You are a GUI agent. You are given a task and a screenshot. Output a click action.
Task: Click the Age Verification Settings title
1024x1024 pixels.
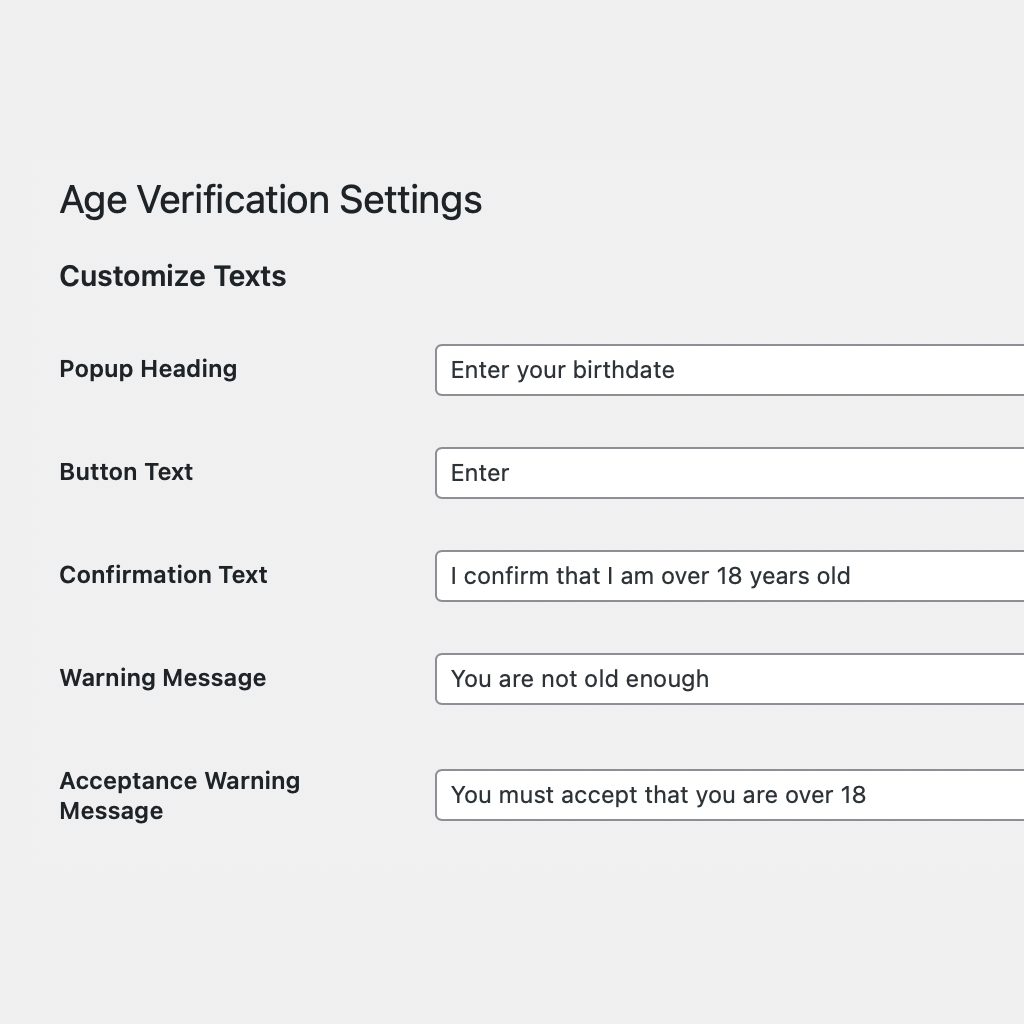click(271, 200)
